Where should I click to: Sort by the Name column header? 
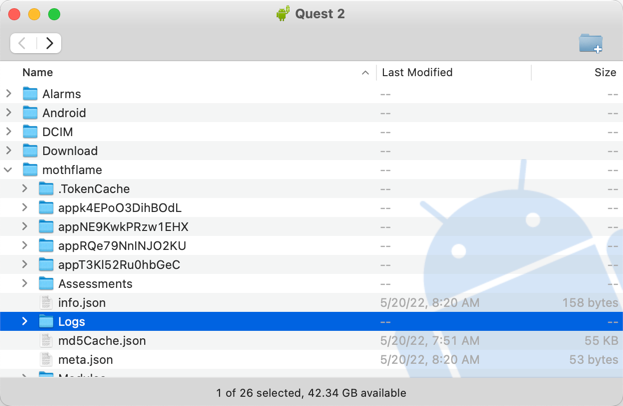pos(38,72)
